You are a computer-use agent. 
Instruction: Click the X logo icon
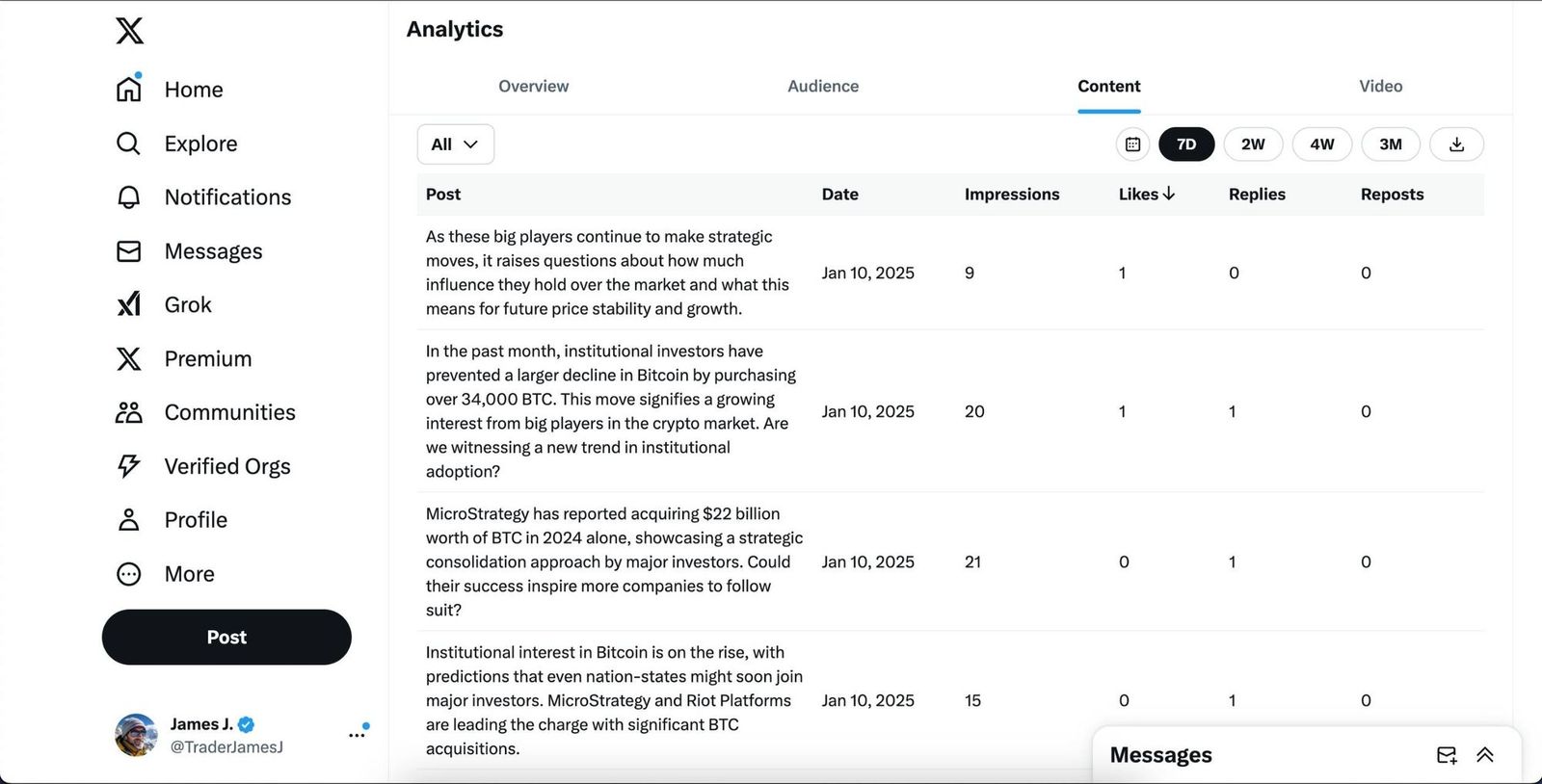coord(130,31)
